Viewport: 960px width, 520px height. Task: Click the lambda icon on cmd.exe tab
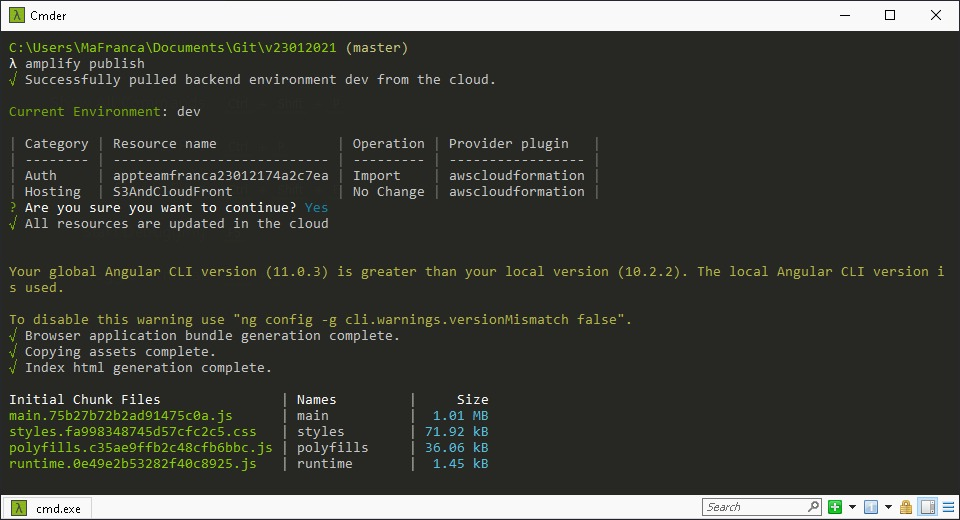click(x=19, y=508)
